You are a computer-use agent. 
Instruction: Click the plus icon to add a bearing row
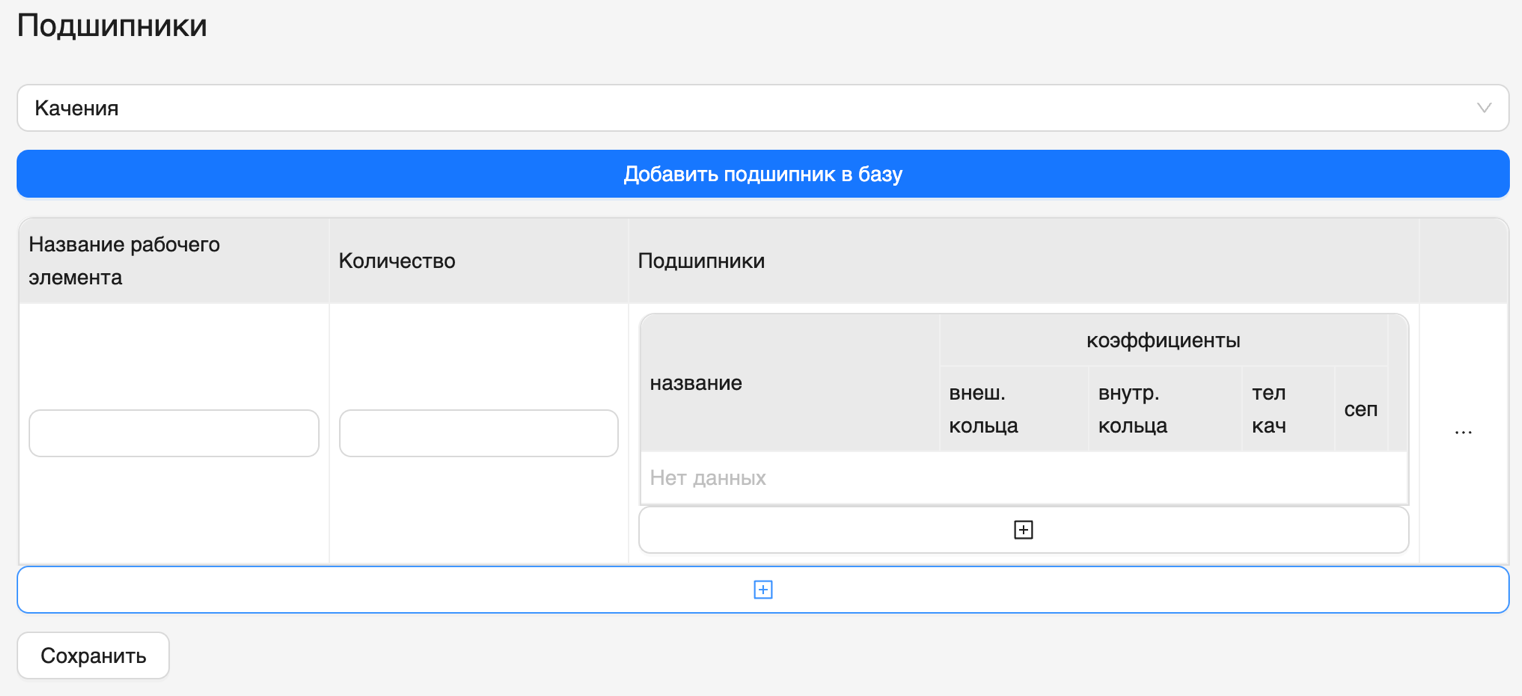pyautogui.click(x=1022, y=529)
